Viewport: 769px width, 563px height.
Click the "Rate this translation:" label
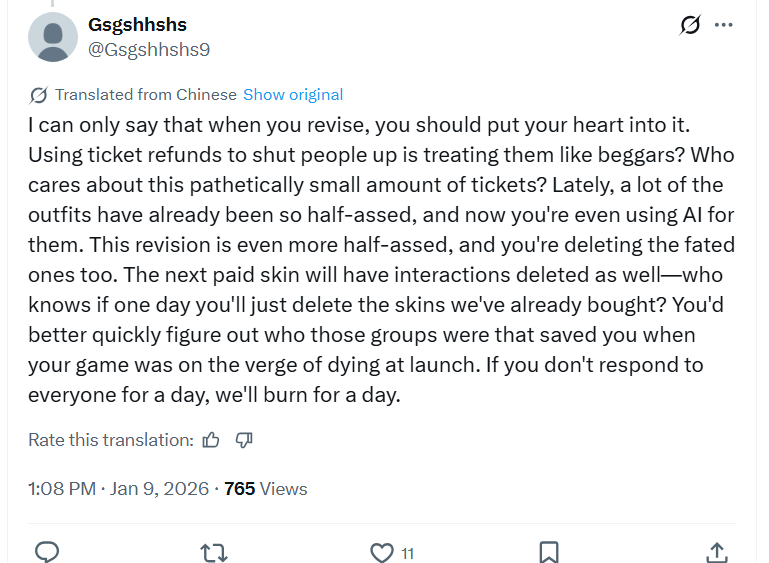[x=110, y=439]
